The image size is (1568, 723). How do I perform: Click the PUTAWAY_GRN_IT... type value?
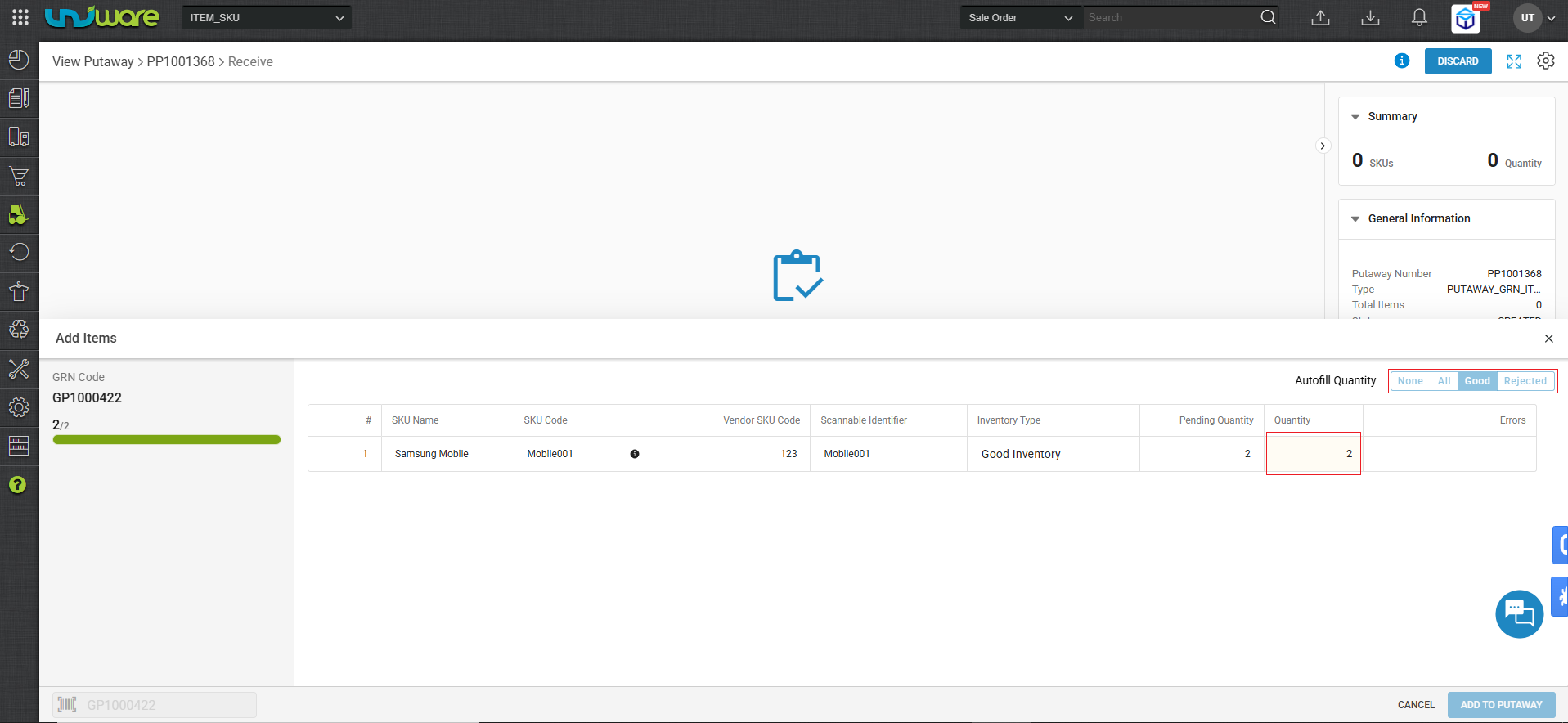(1494, 290)
